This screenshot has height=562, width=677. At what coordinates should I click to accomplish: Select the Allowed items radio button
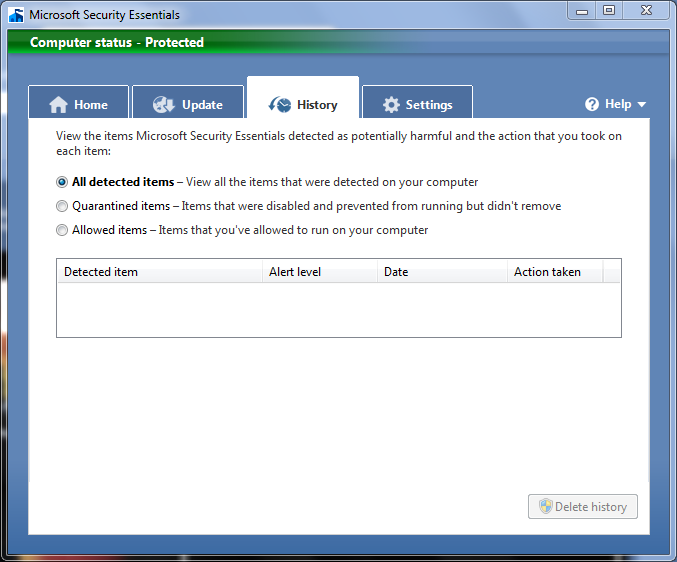pos(62,230)
